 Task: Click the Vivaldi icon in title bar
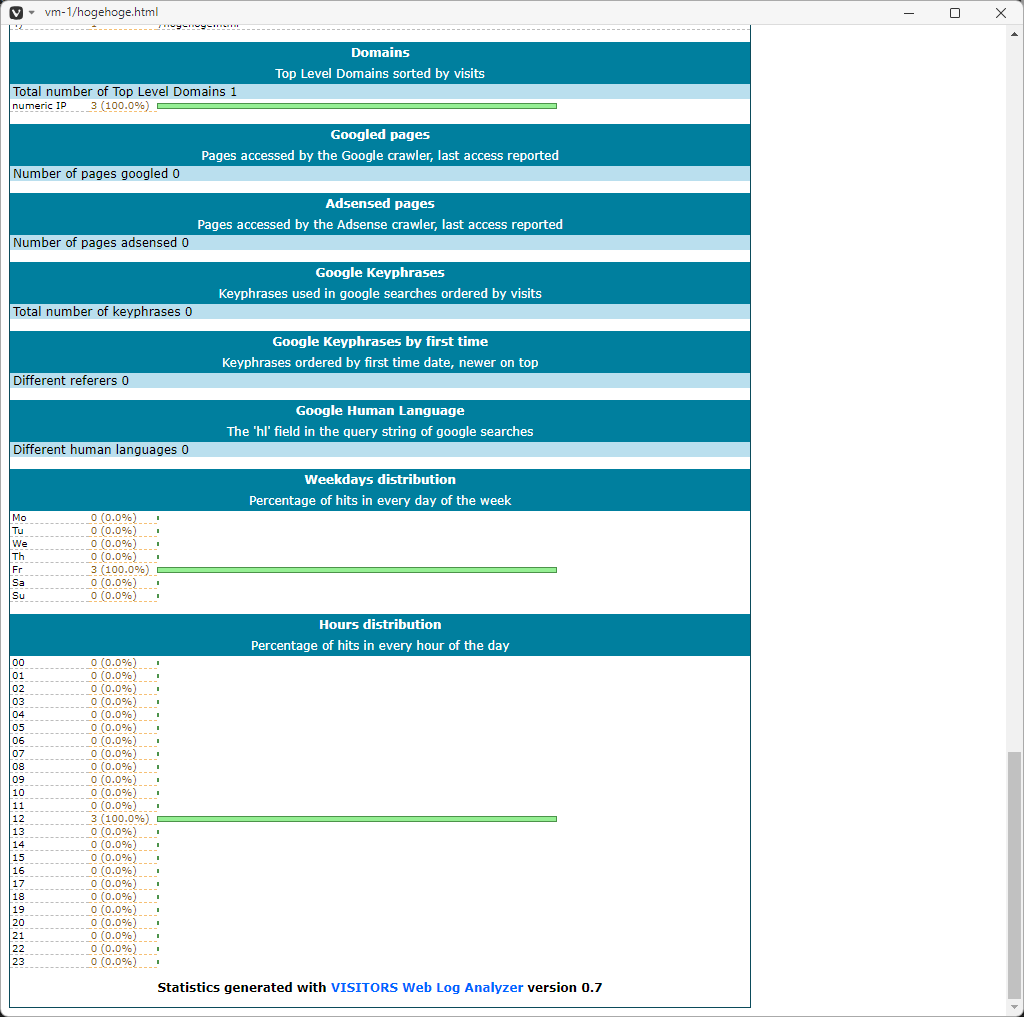[x=16, y=12]
